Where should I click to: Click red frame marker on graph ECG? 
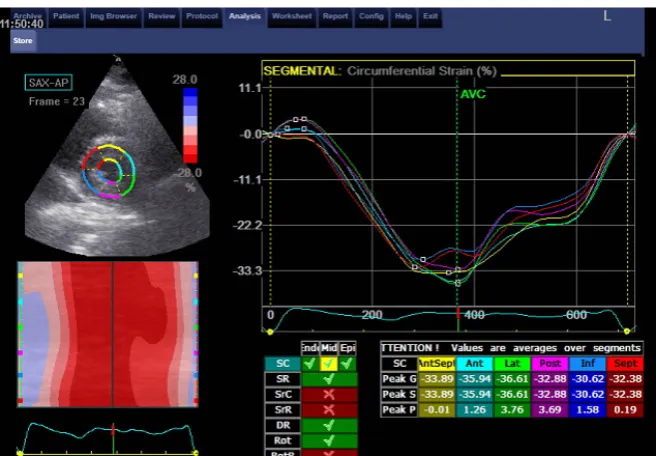458,313
